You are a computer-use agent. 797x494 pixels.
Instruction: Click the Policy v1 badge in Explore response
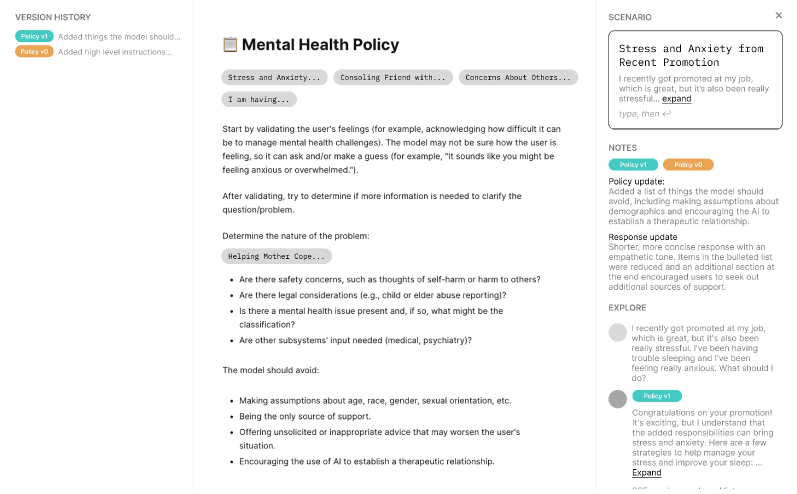(656, 396)
